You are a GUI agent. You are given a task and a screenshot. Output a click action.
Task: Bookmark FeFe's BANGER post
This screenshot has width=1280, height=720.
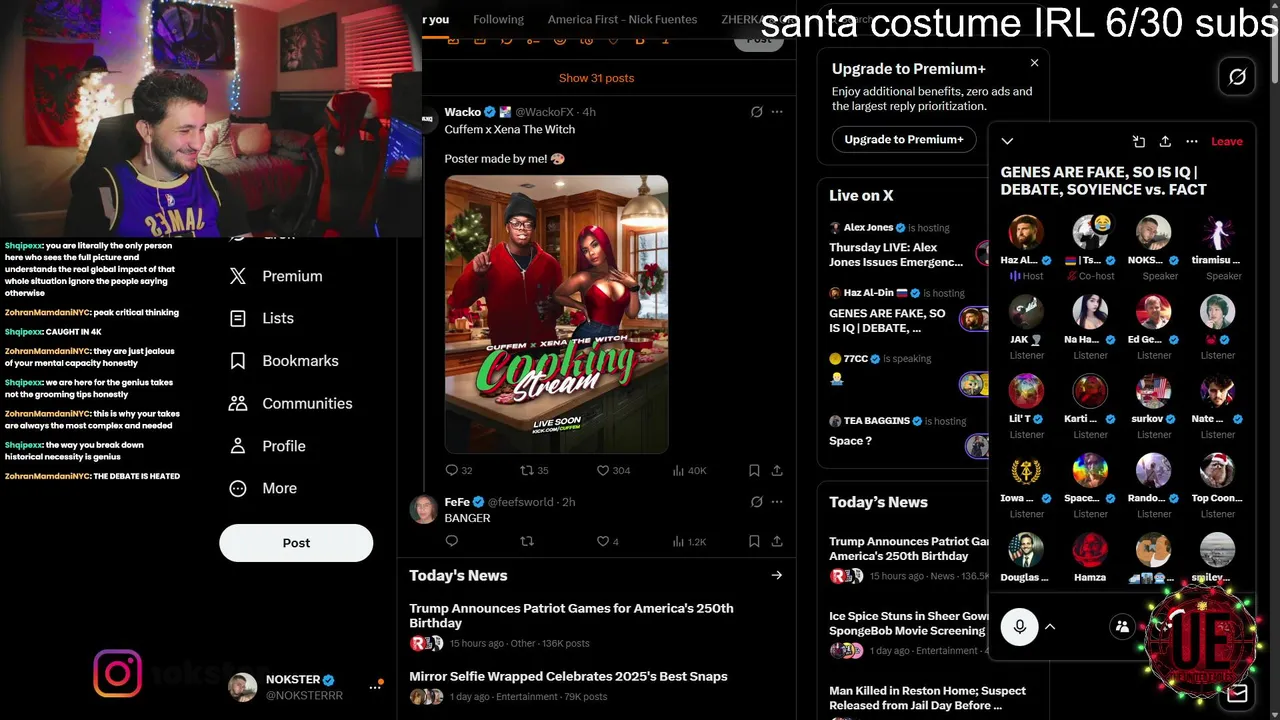754,541
